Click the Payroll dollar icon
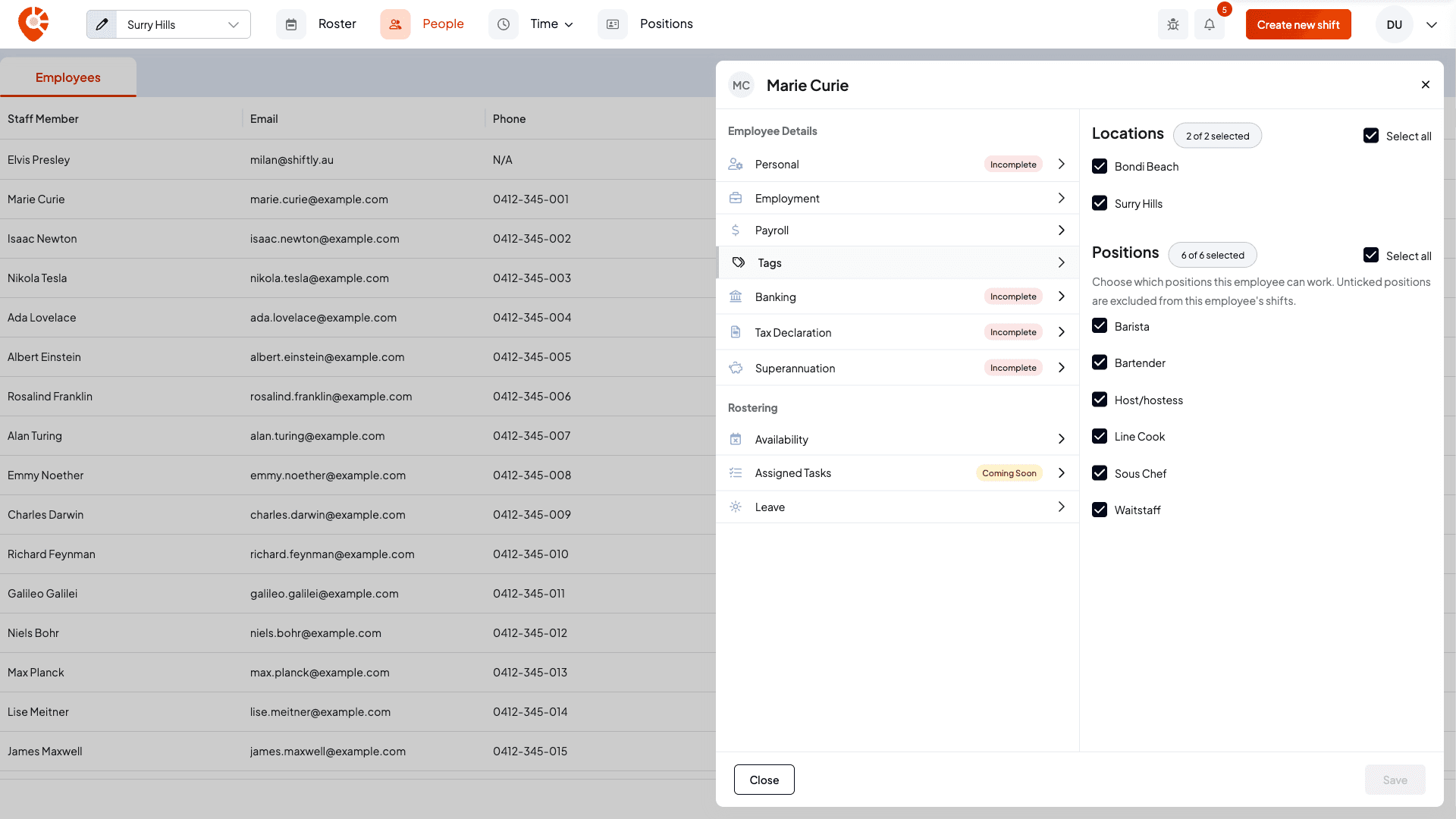 point(736,230)
